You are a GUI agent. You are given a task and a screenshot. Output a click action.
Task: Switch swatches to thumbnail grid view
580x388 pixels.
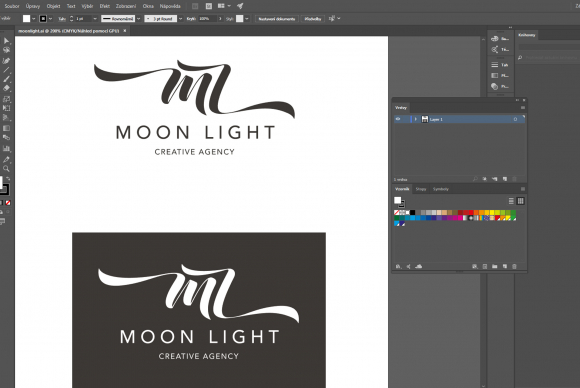tap(520, 201)
